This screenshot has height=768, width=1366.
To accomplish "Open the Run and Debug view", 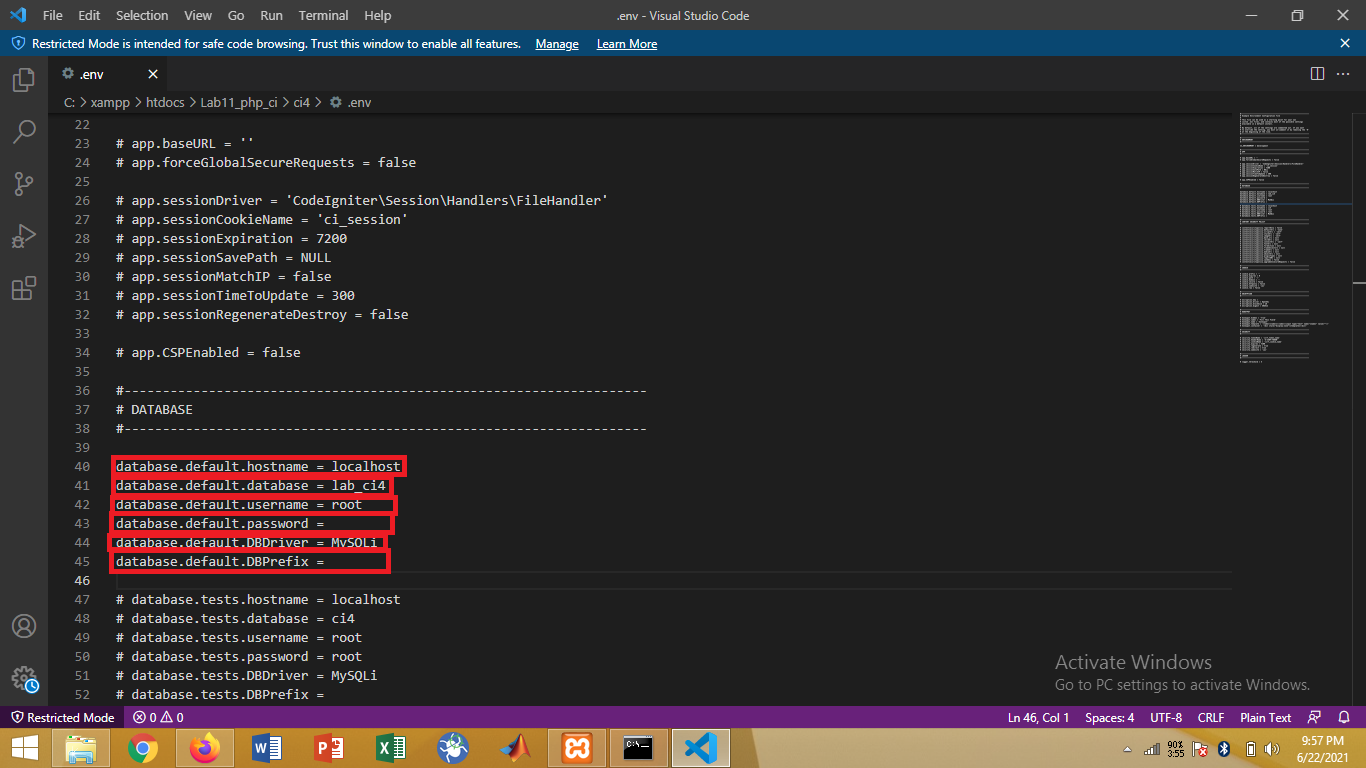I will [x=24, y=236].
